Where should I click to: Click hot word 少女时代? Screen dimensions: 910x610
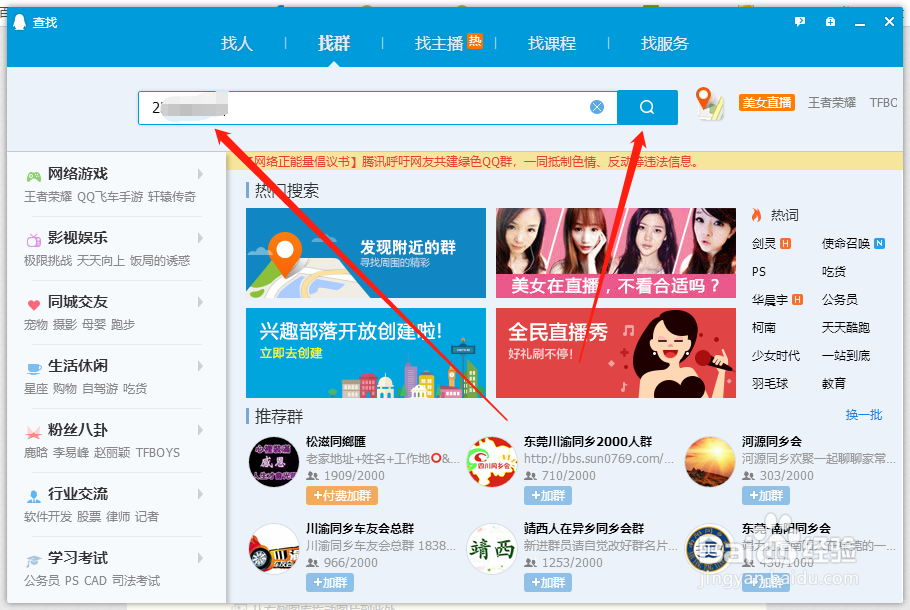tap(775, 355)
